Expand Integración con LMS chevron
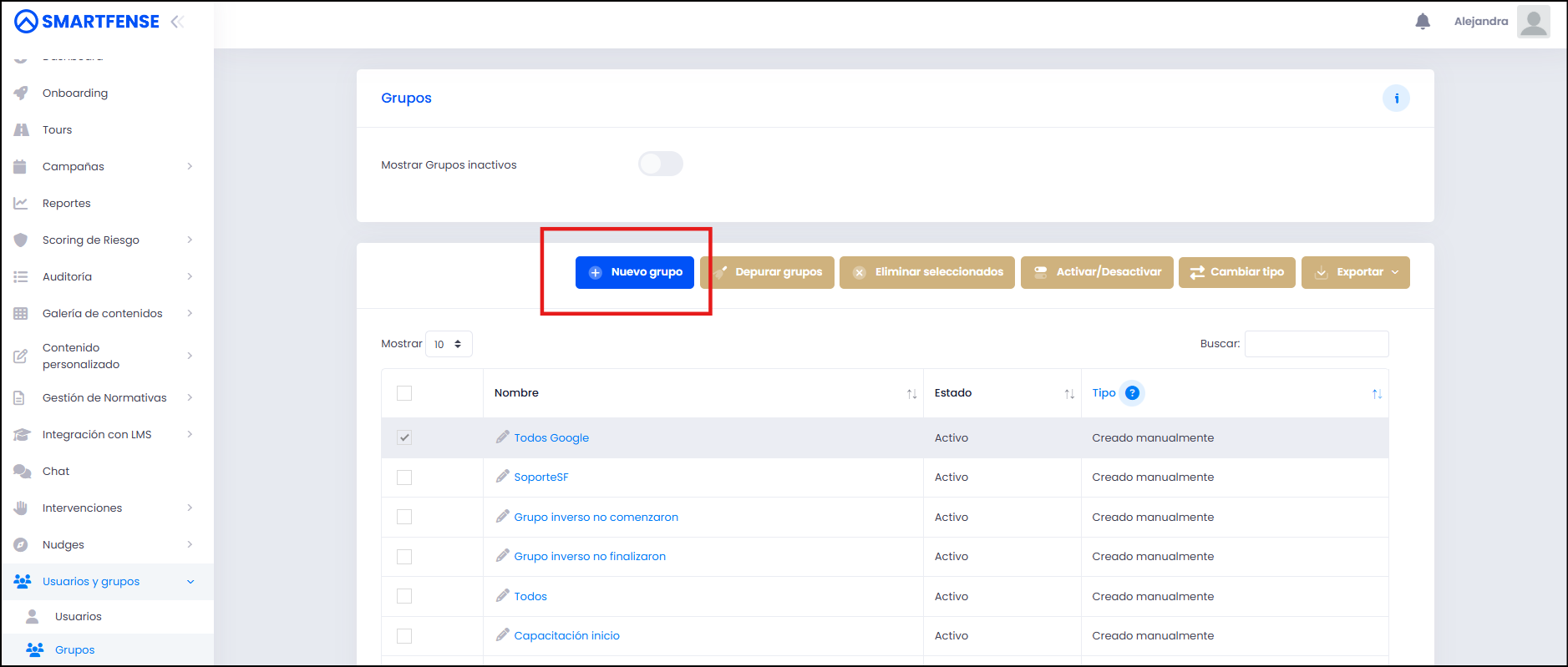The height and width of the screenshot is (667, 1568). click(190, 434)
